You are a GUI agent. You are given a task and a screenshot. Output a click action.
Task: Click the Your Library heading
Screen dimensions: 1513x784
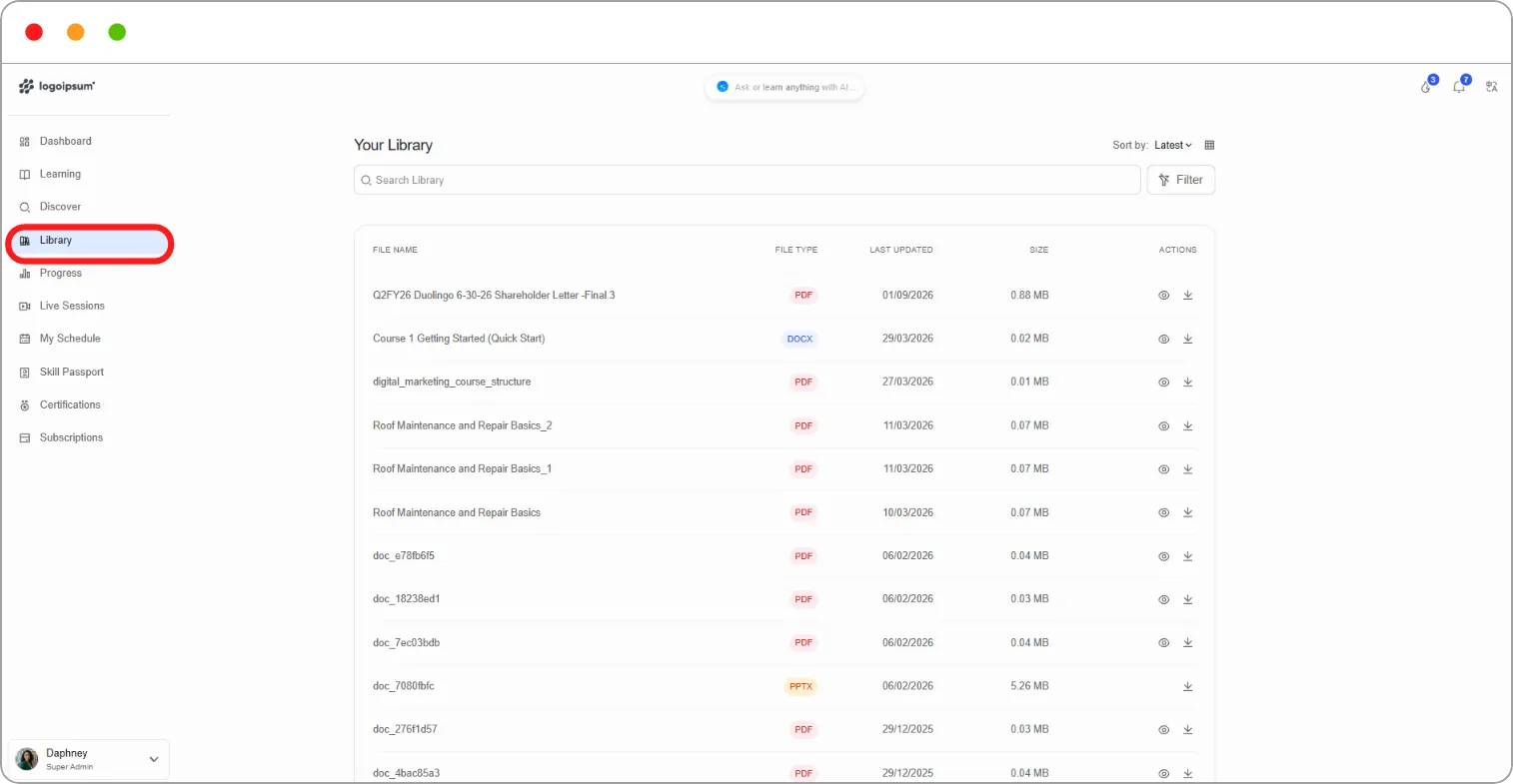pyautogui.click(x=394, y=145)
